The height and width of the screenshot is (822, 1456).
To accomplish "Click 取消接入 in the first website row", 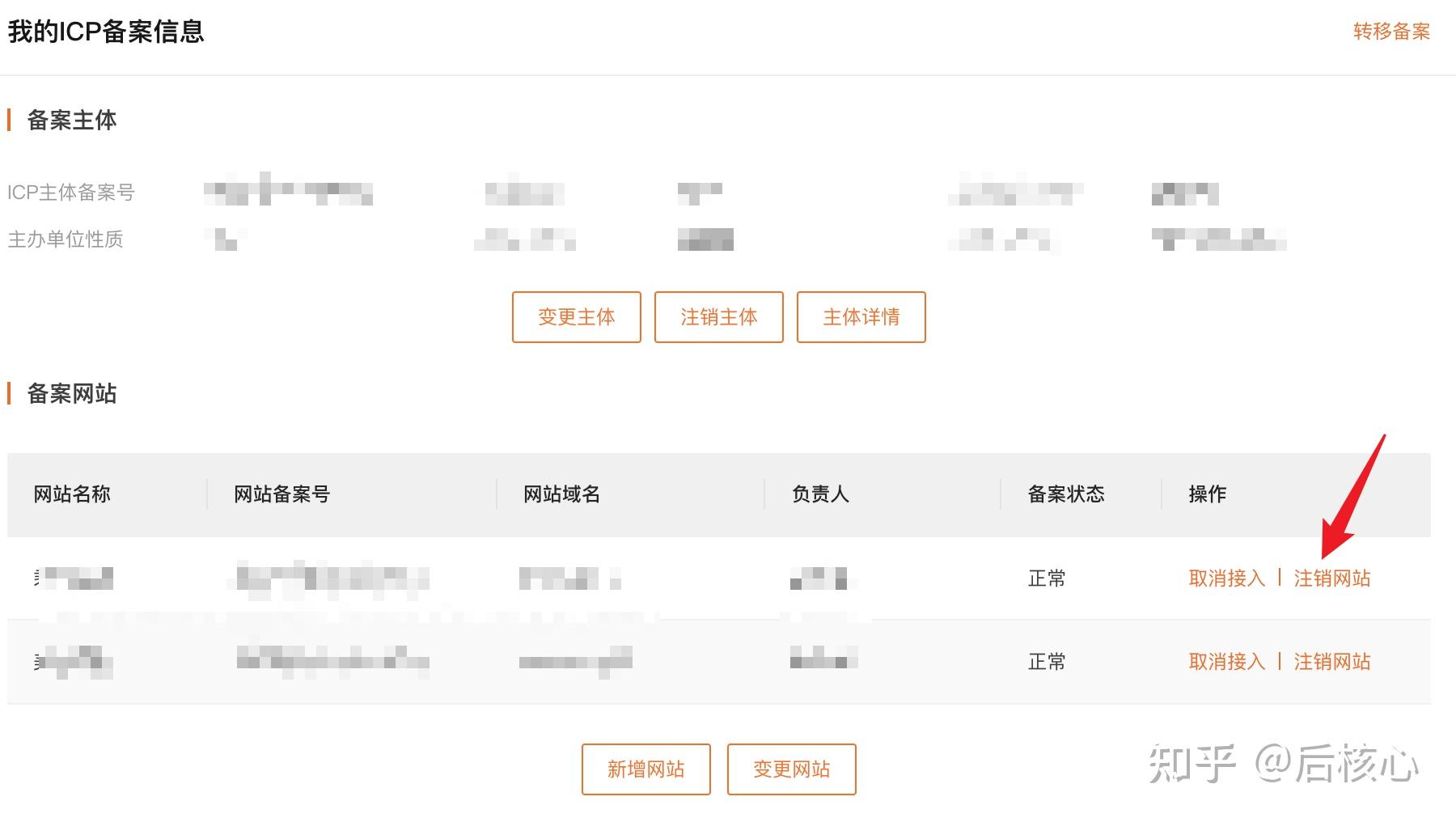I will point(1226,578).
